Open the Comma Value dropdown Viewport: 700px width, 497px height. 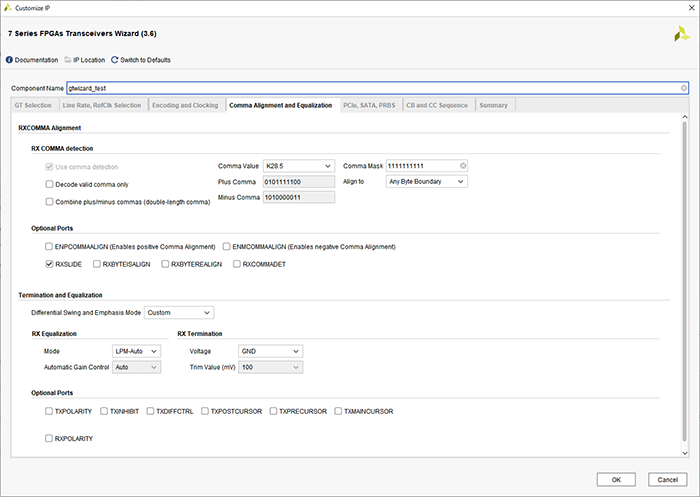(299, 166)
